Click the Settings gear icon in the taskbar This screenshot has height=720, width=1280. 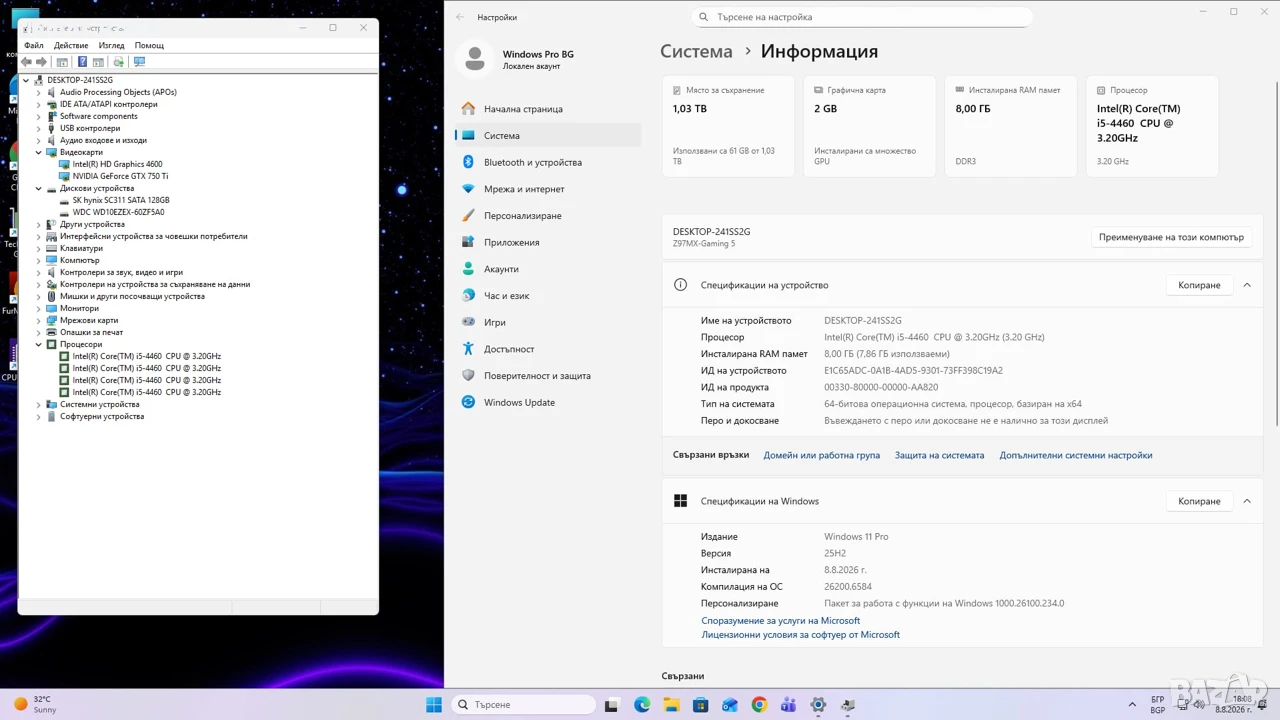pyautogui.click(x=818, y=705)
